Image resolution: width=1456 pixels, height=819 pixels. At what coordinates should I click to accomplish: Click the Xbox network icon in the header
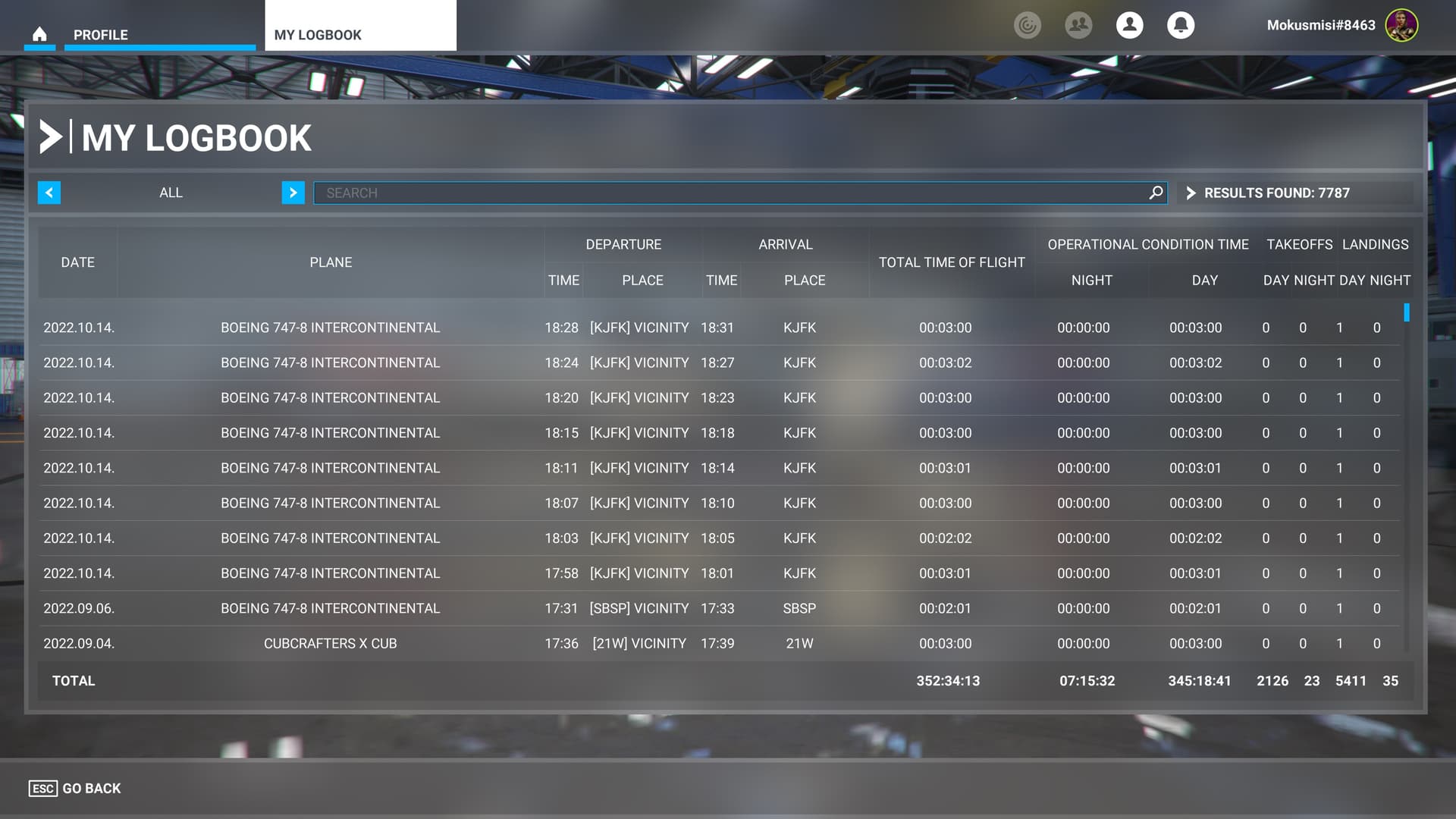click(x=1027, y=25)
